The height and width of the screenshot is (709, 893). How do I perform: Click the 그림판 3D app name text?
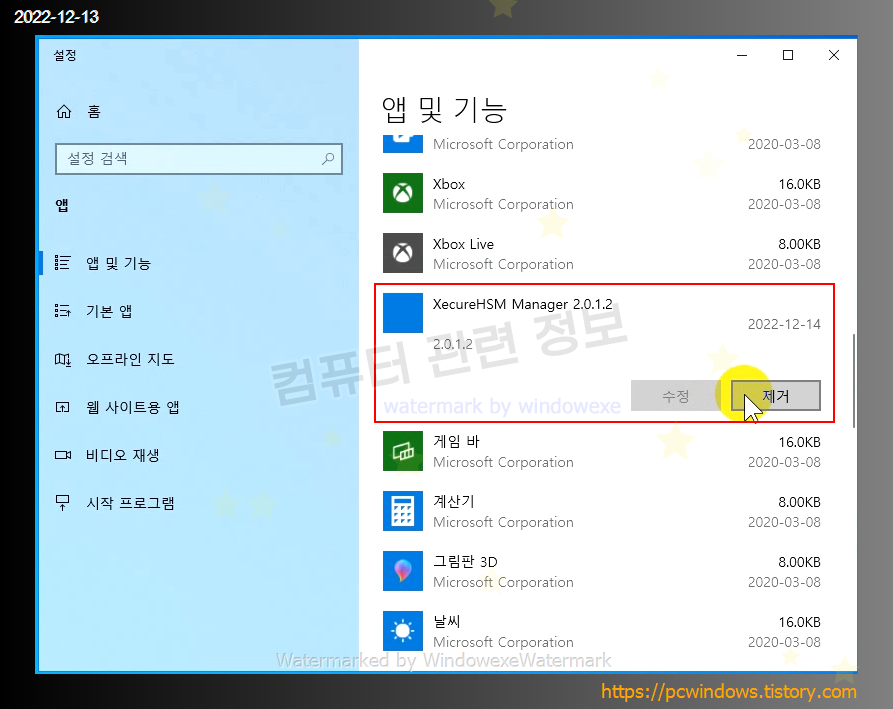465,562
